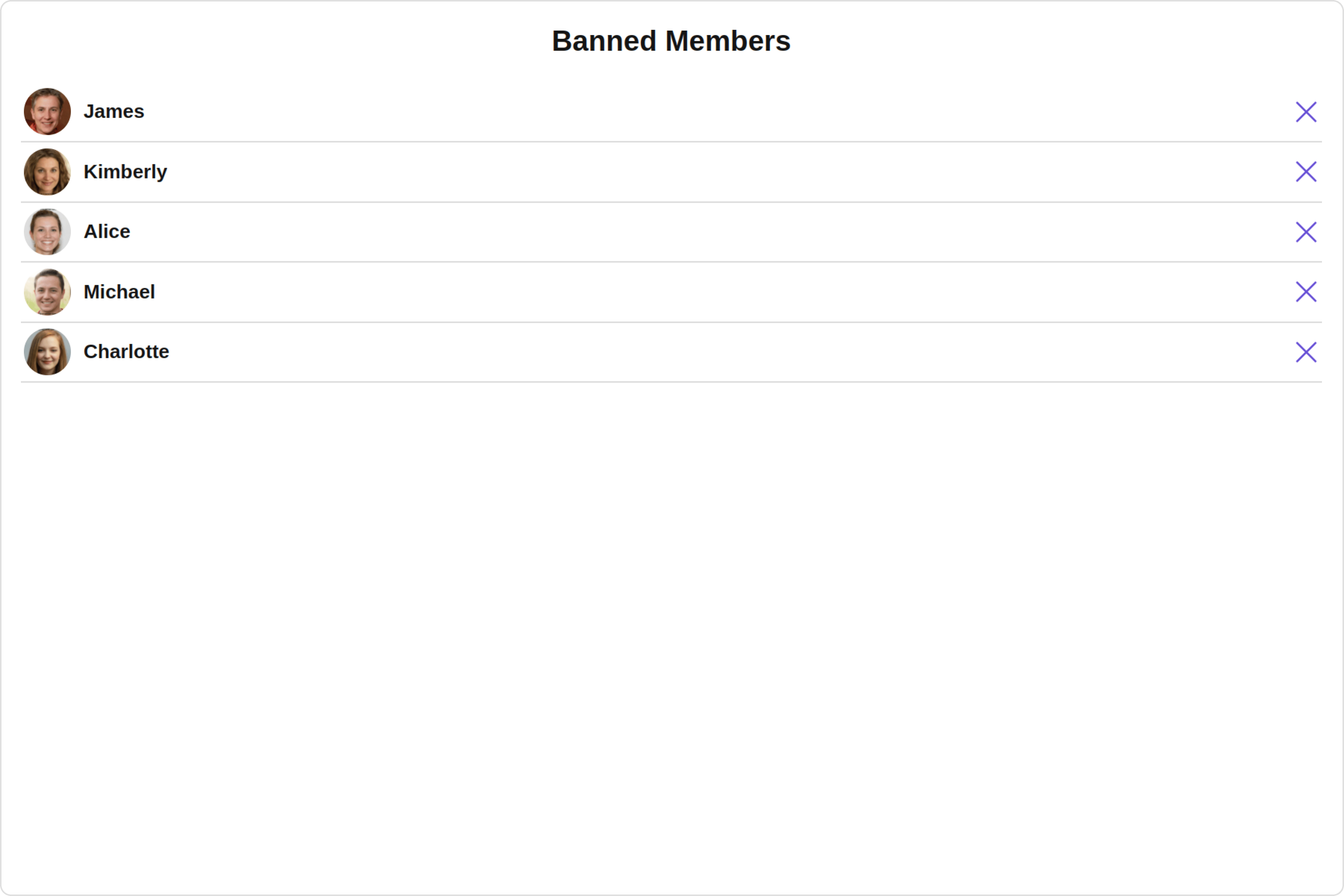Open James's profile picture
The width and height of the screenshot is (1344, 896).
pyautogui.click(x=47, y=111)
